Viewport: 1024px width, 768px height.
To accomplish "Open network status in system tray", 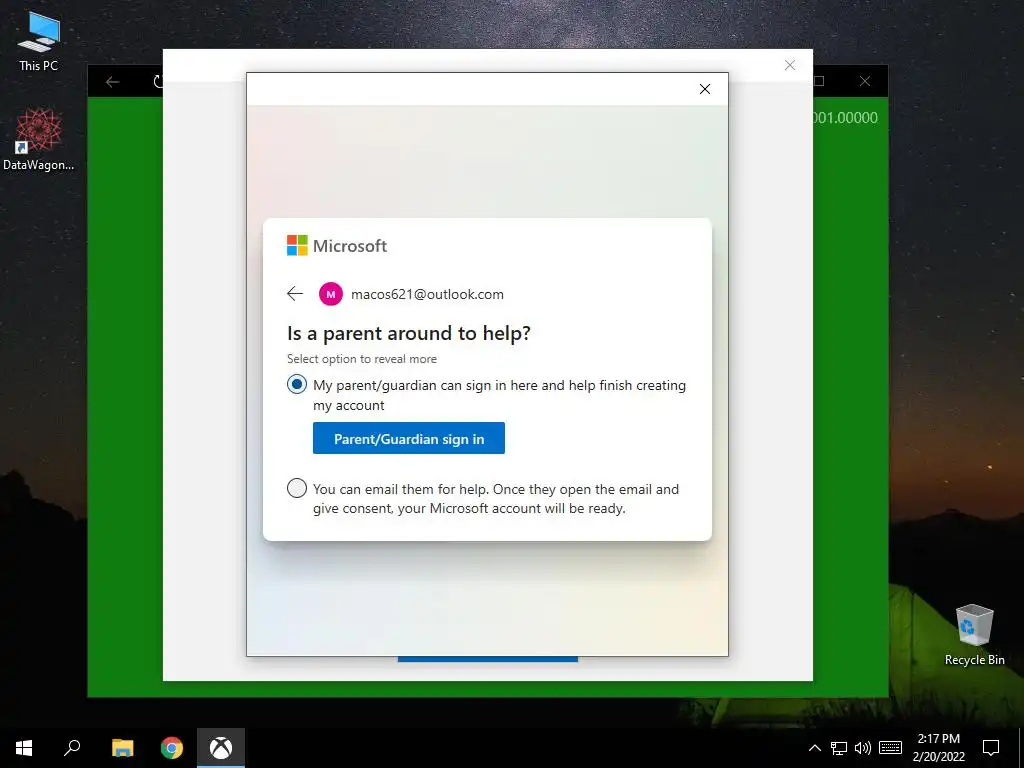I will point(839,748).
